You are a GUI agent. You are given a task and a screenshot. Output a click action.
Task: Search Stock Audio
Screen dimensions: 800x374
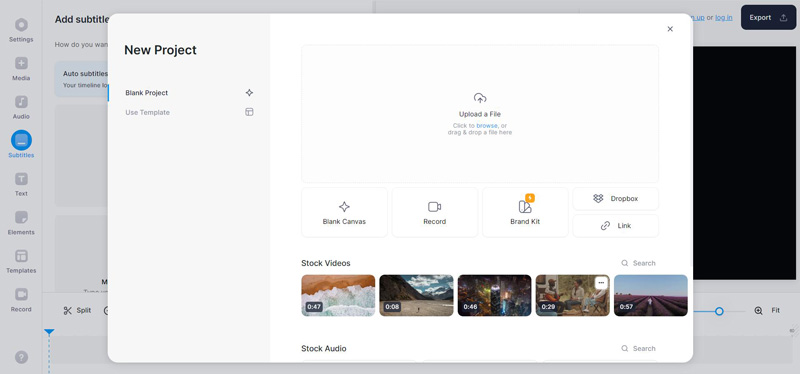(x=638, y=348)
